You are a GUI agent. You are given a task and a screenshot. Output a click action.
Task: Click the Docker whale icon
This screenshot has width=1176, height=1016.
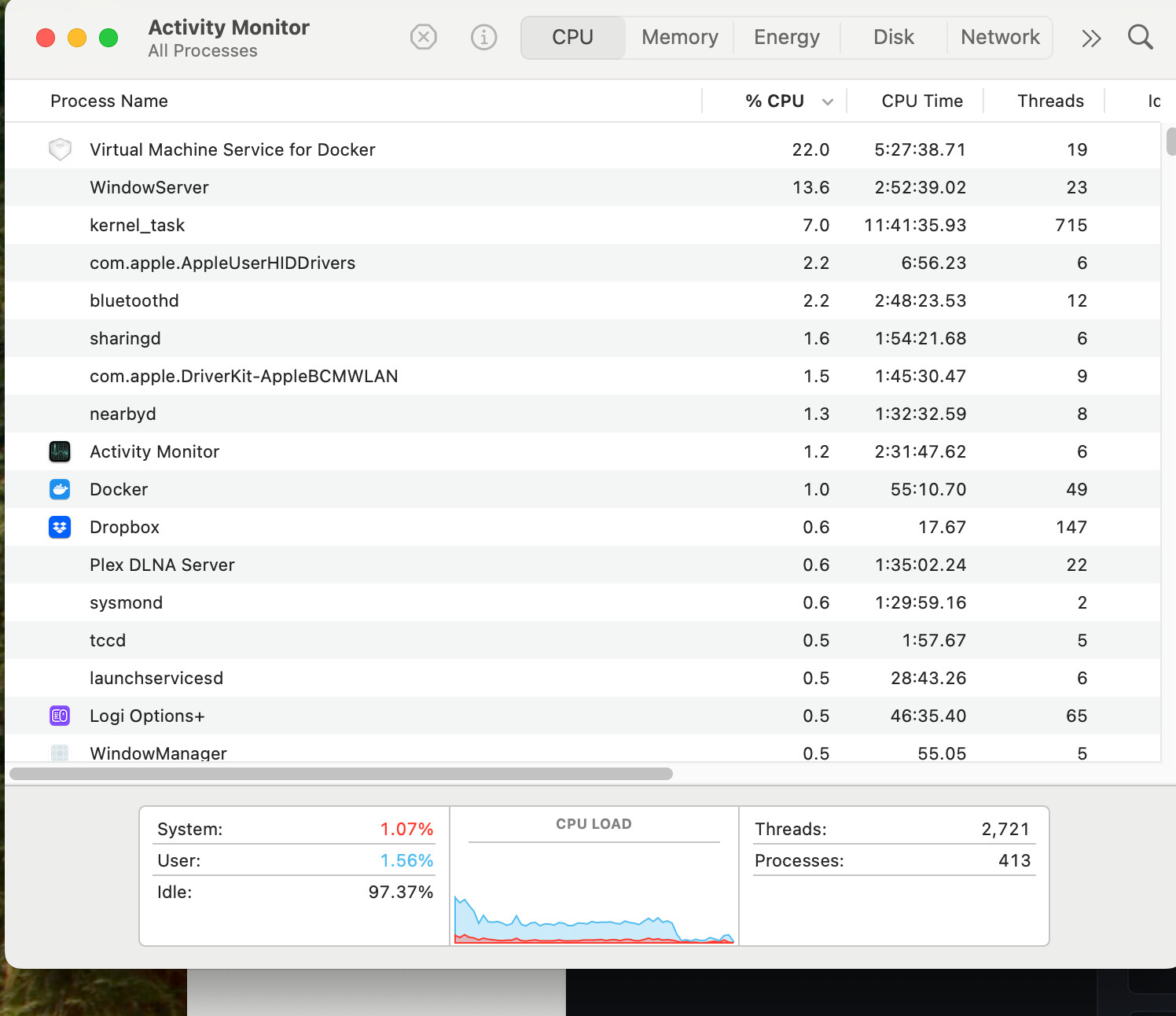pyautogui.click(x=60, y=489)
